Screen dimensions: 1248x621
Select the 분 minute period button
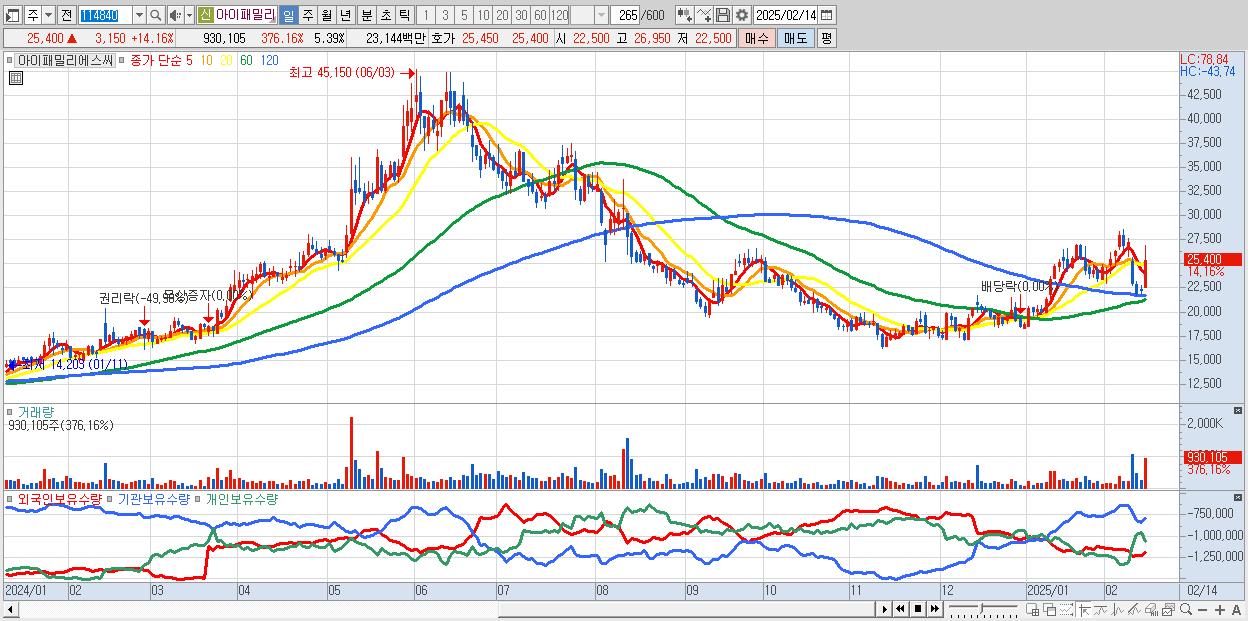click(x=367, y=15)
